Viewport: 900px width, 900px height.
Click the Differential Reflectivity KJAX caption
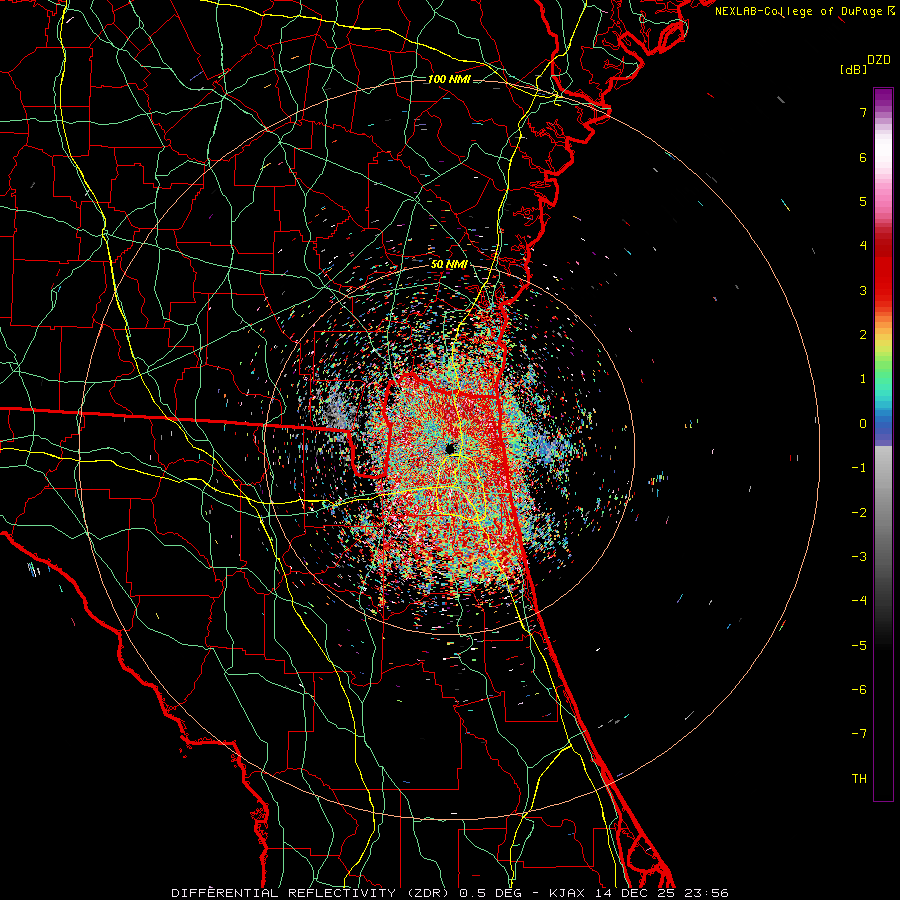coord(450,893)
